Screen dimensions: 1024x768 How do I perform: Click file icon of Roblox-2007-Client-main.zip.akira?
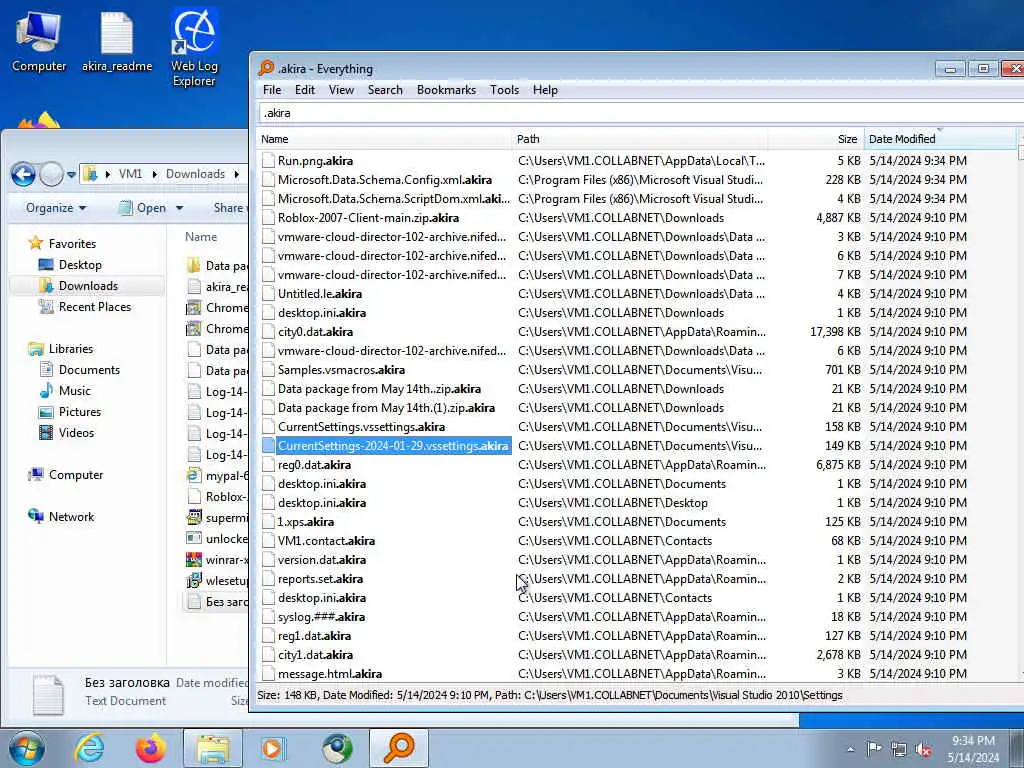268,217
